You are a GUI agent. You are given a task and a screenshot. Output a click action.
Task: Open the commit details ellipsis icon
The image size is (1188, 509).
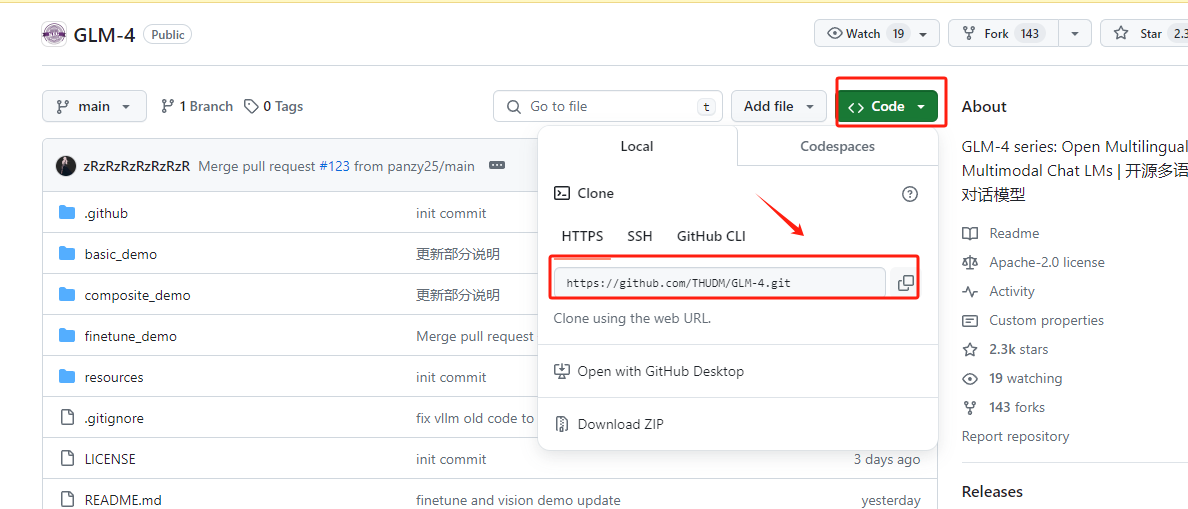coord(497,165)
